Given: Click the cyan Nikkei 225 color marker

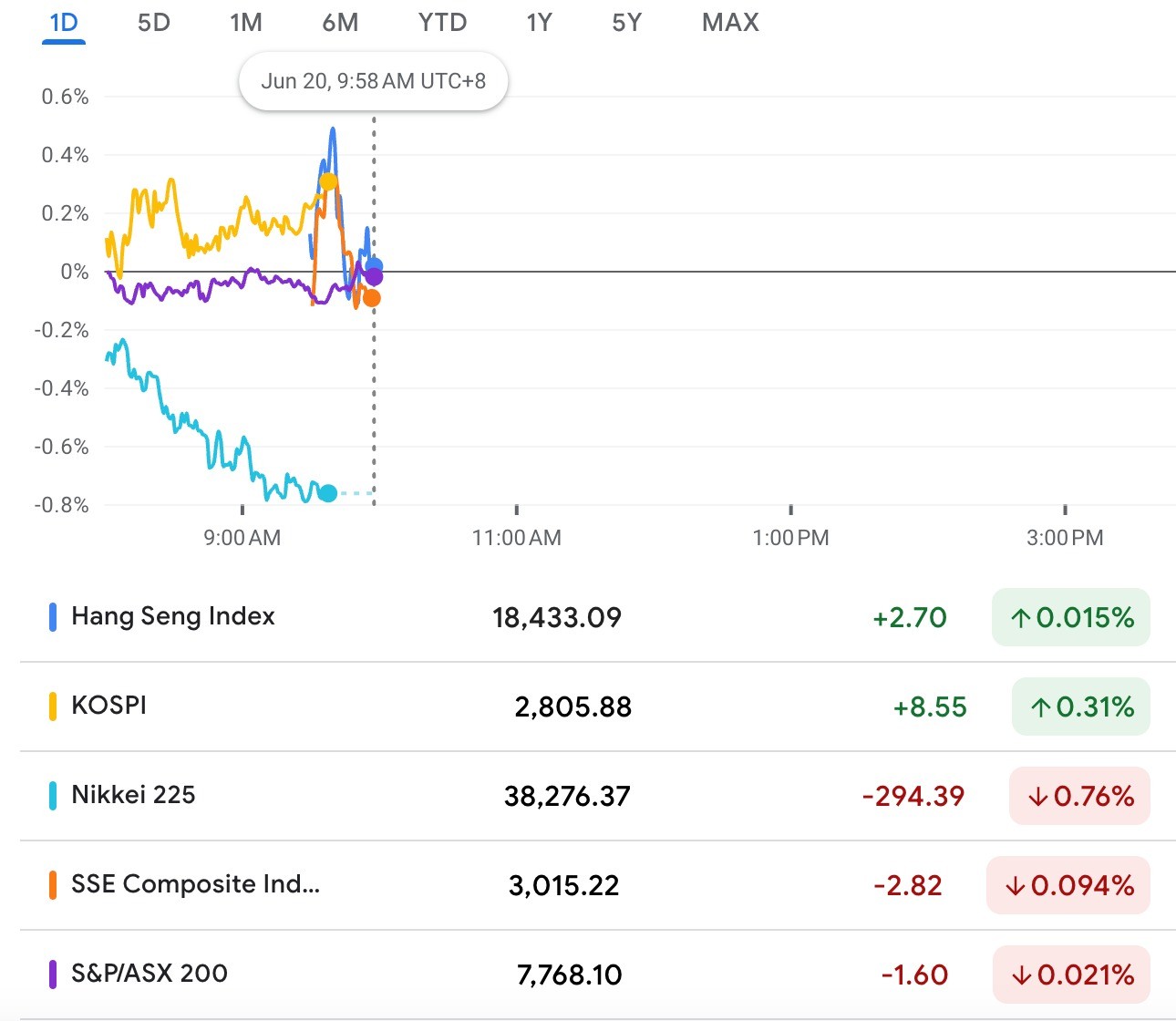Looking at the screenshot, I should (53, 796).
